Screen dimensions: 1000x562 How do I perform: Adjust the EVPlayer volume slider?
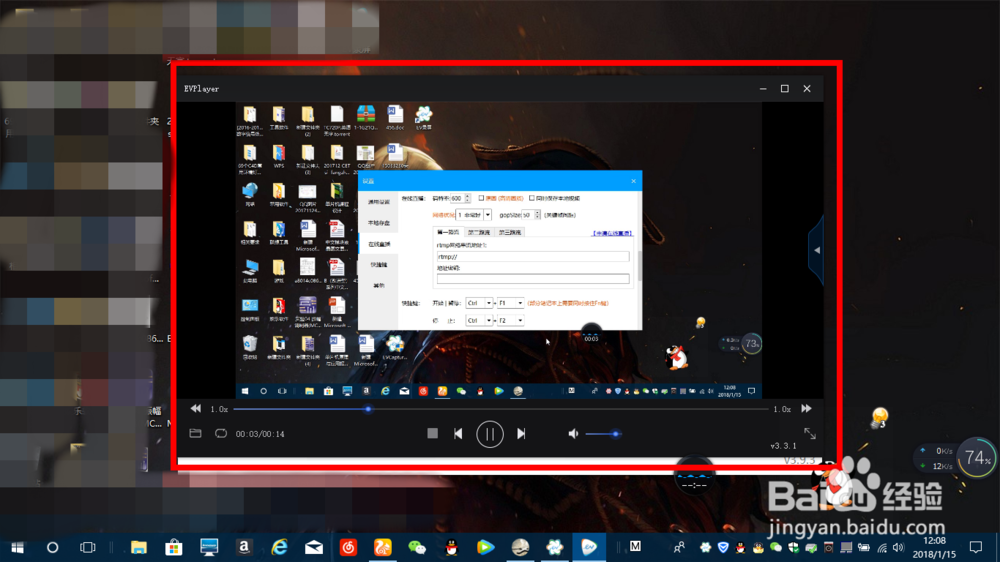coord(603,434)
